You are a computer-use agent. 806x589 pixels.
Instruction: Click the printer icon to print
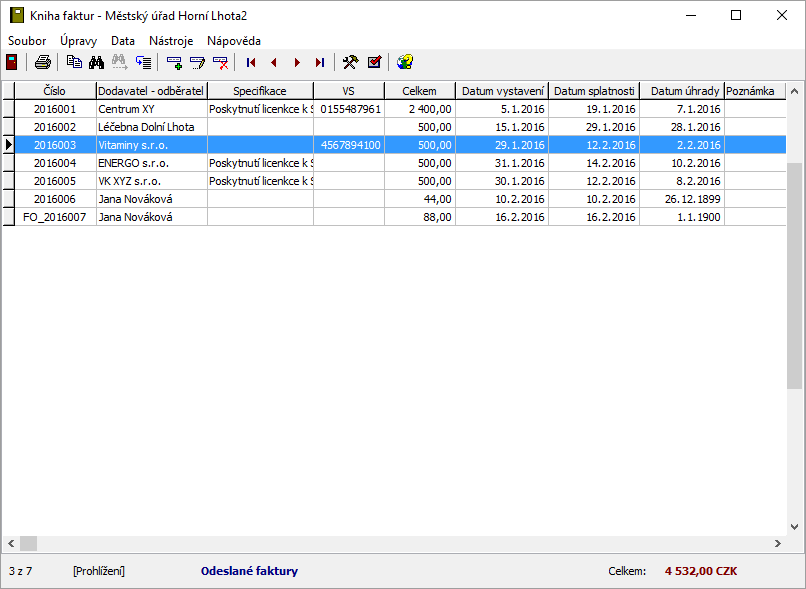43,62
